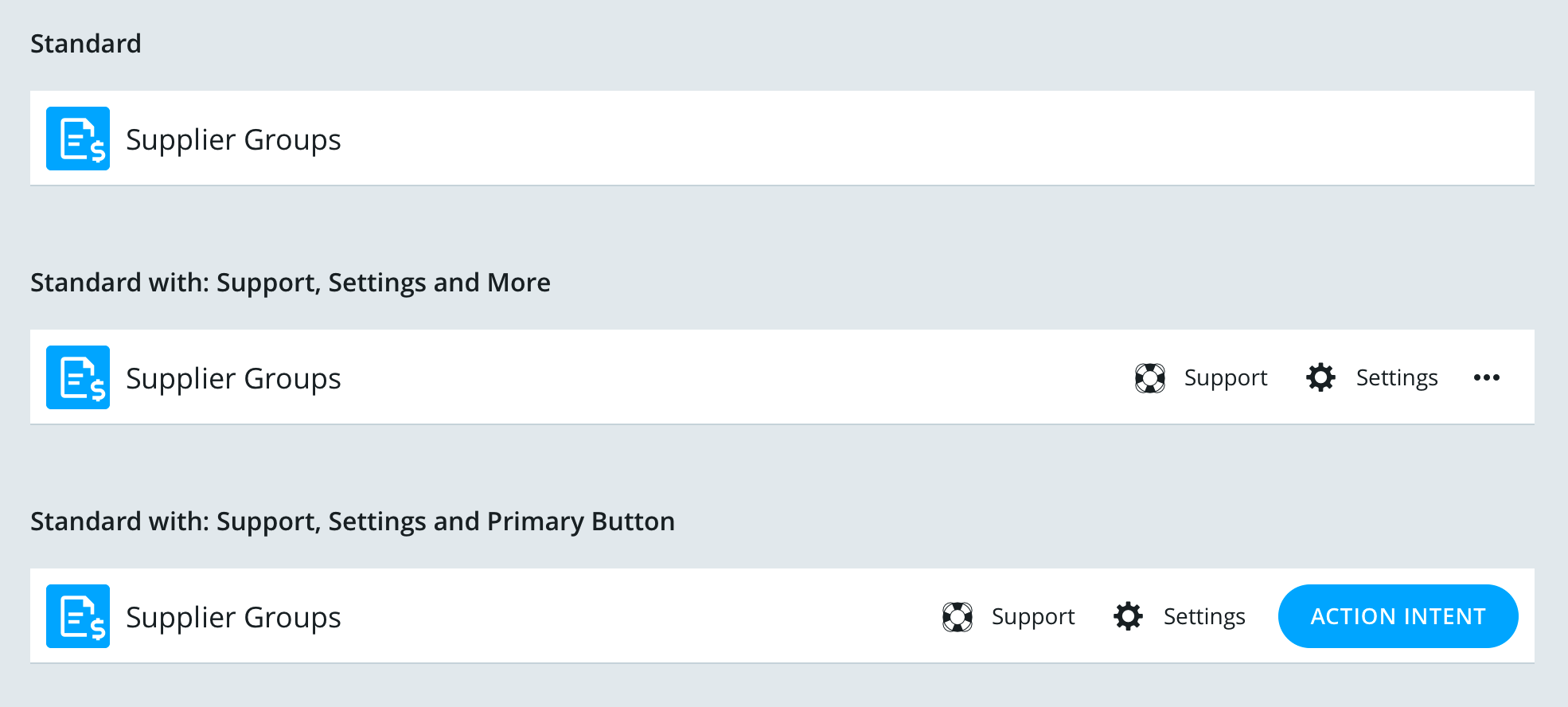
Task: Click the Supplier Groups title in bottom header
Action: (x=233, y=615)
